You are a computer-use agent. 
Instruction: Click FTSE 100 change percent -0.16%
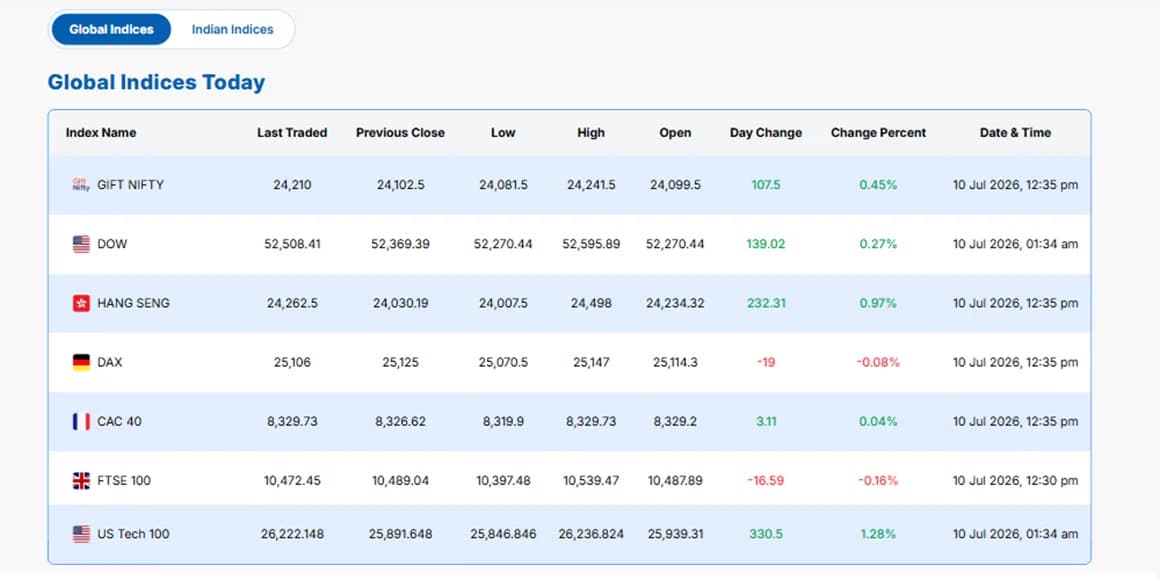[x=878, y=481]
